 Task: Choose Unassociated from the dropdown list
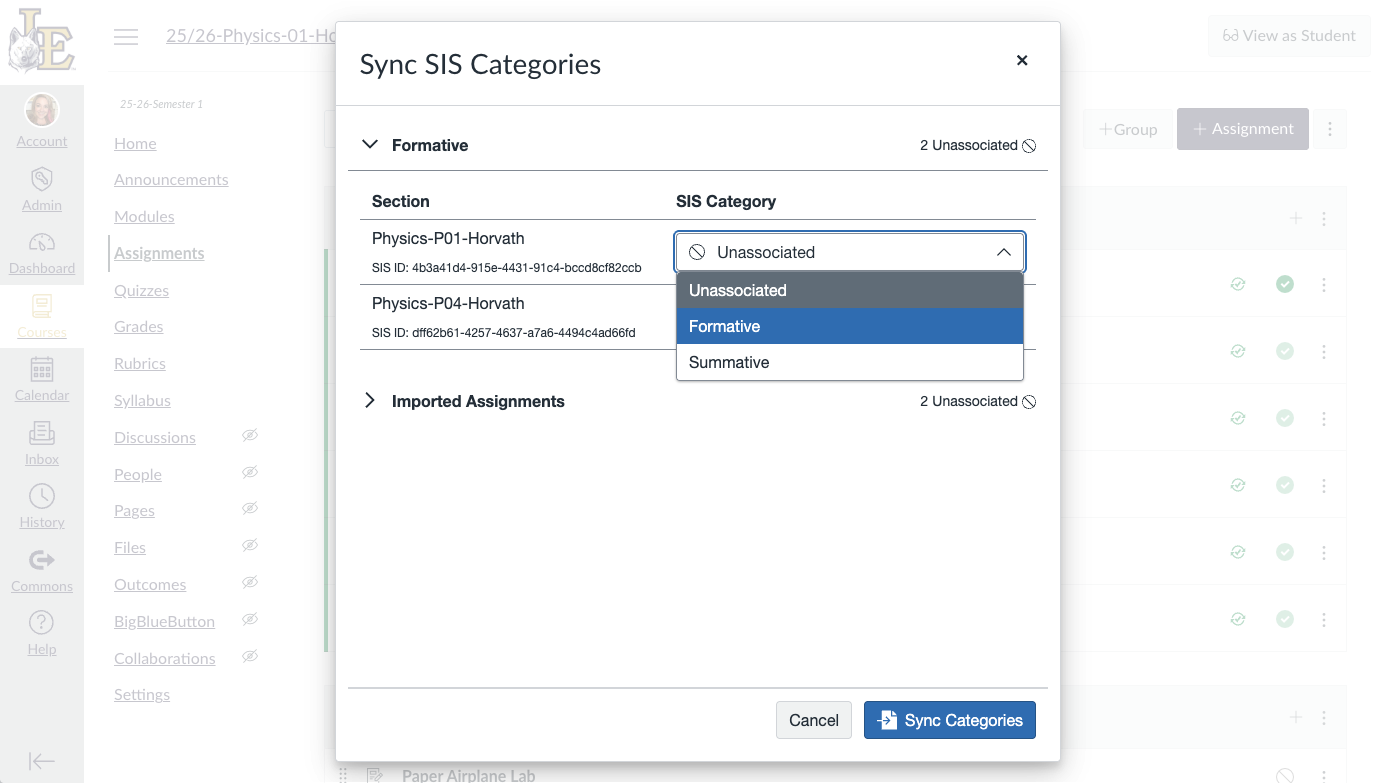click(x=850, y=290)
